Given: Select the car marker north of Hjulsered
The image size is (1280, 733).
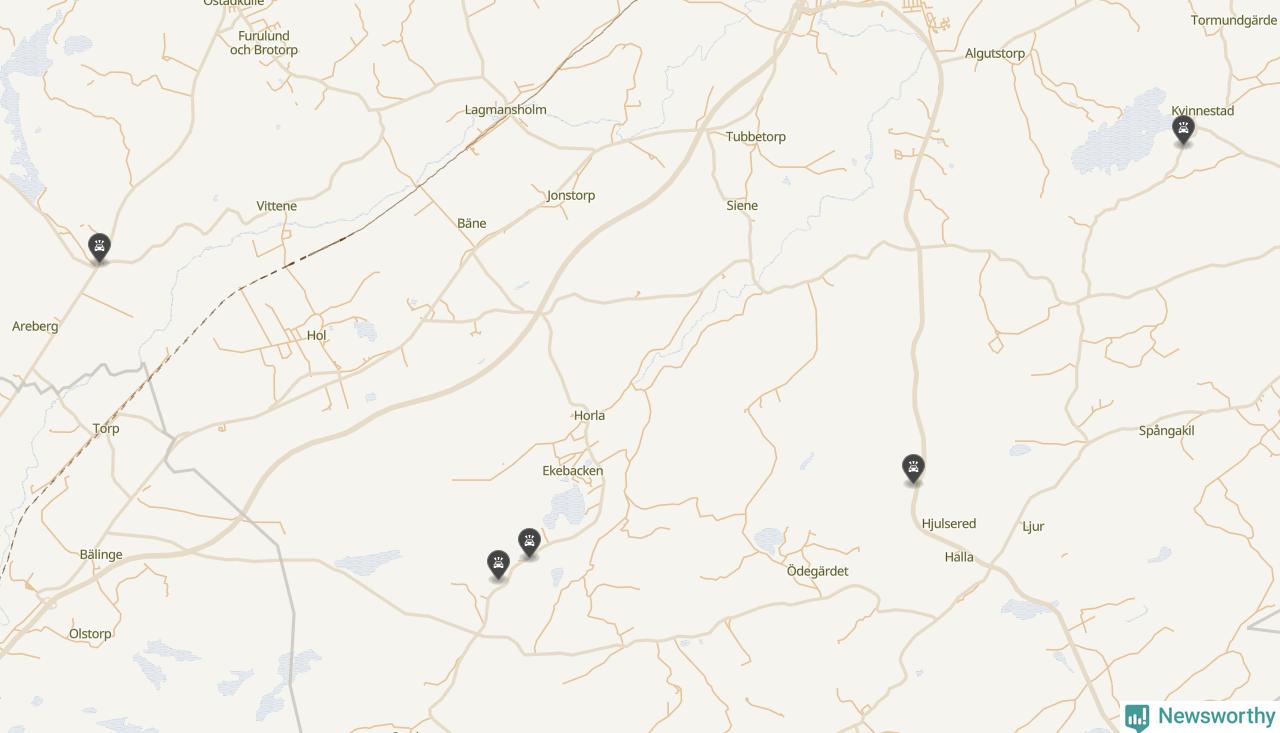Looking at the screenshot, I should pos(913,468).
